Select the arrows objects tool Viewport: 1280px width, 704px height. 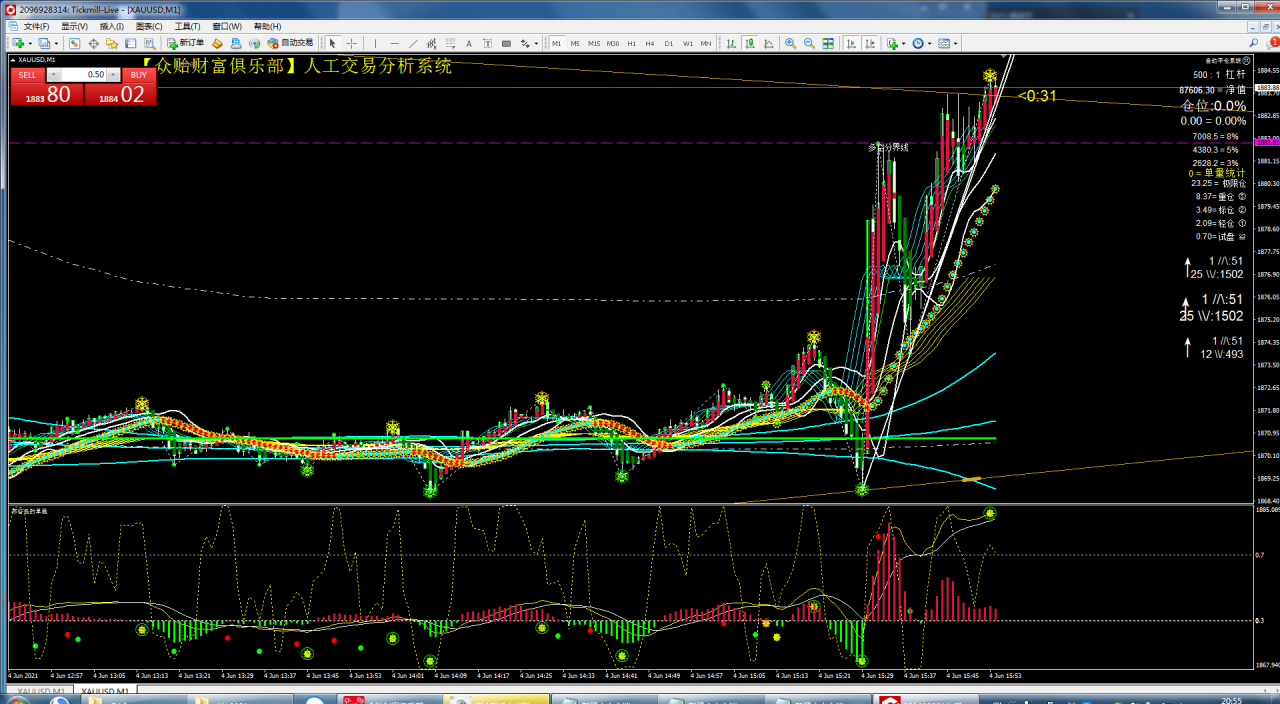tap(525, 43)
